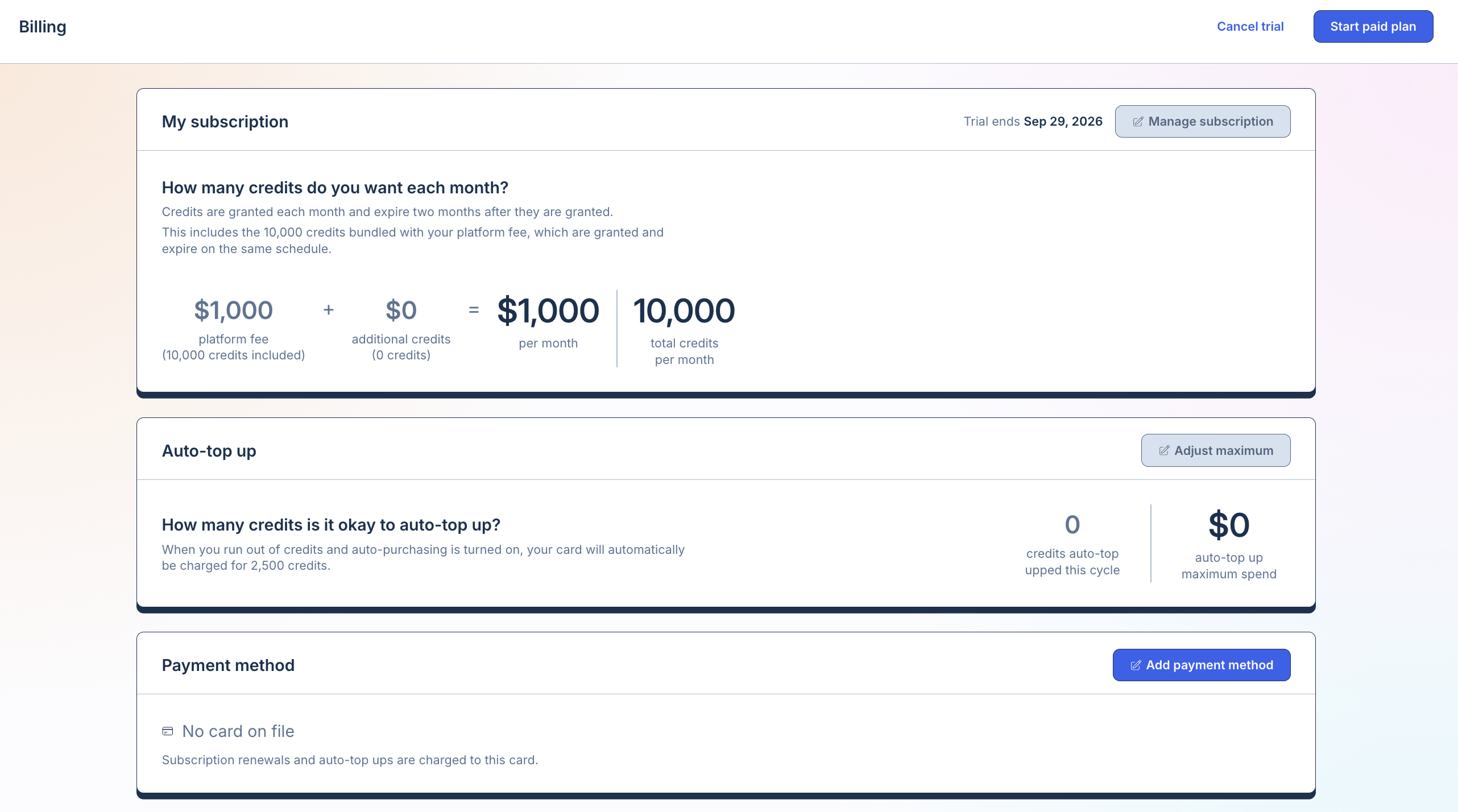Open the Manage subscription button
1458x812 pixels.
1203,121
